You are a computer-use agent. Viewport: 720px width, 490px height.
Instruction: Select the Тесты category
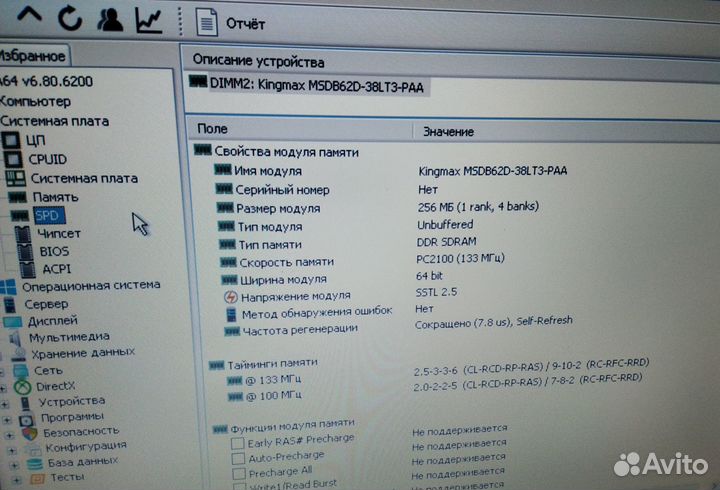[x=67, y=477]
